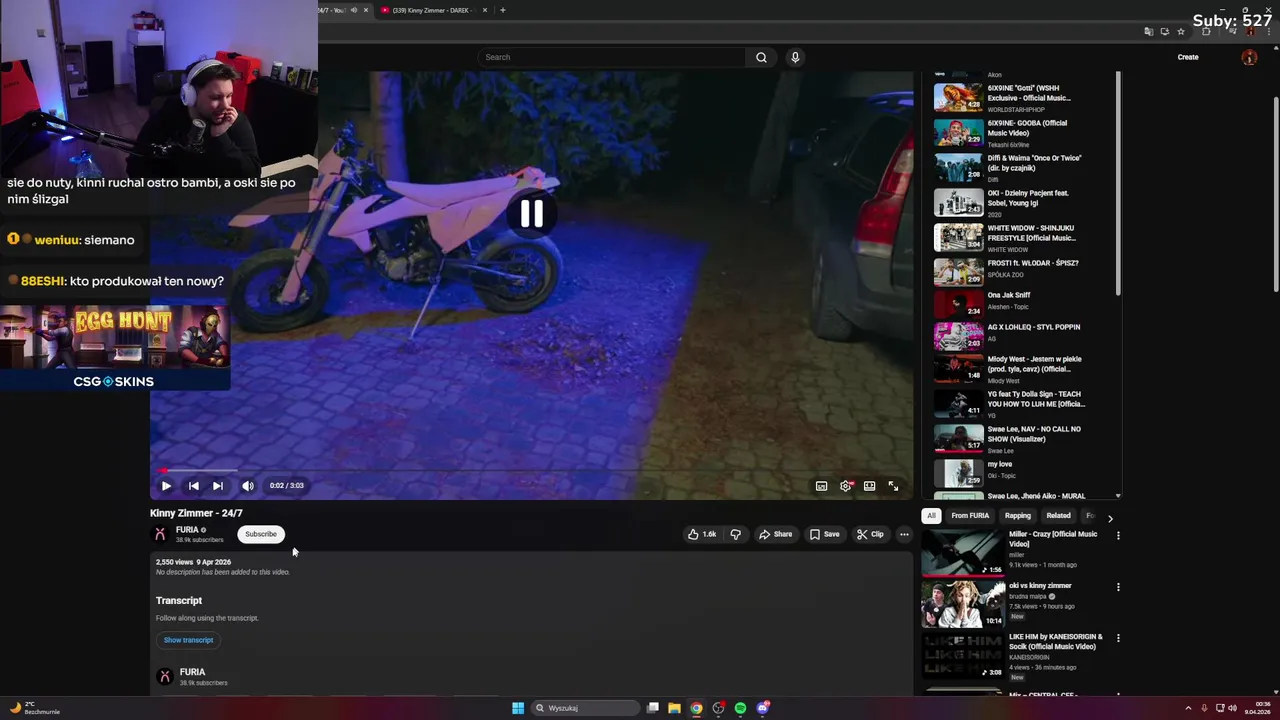Open Miller - Crazy video thumbnail
This screenshot has width=1280, height=720.
coord(963,552)
